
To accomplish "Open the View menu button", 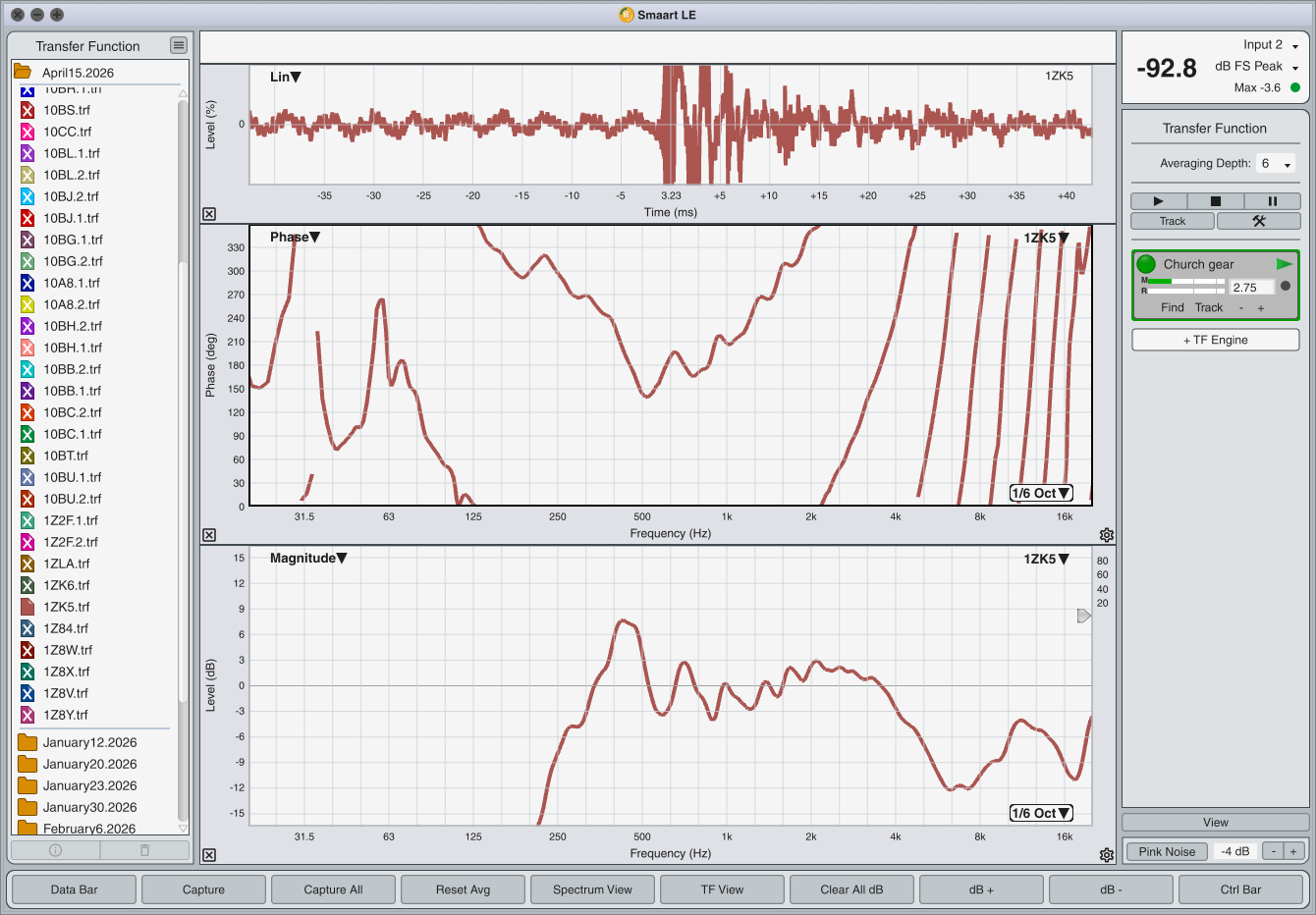I will coord(1216,823).
